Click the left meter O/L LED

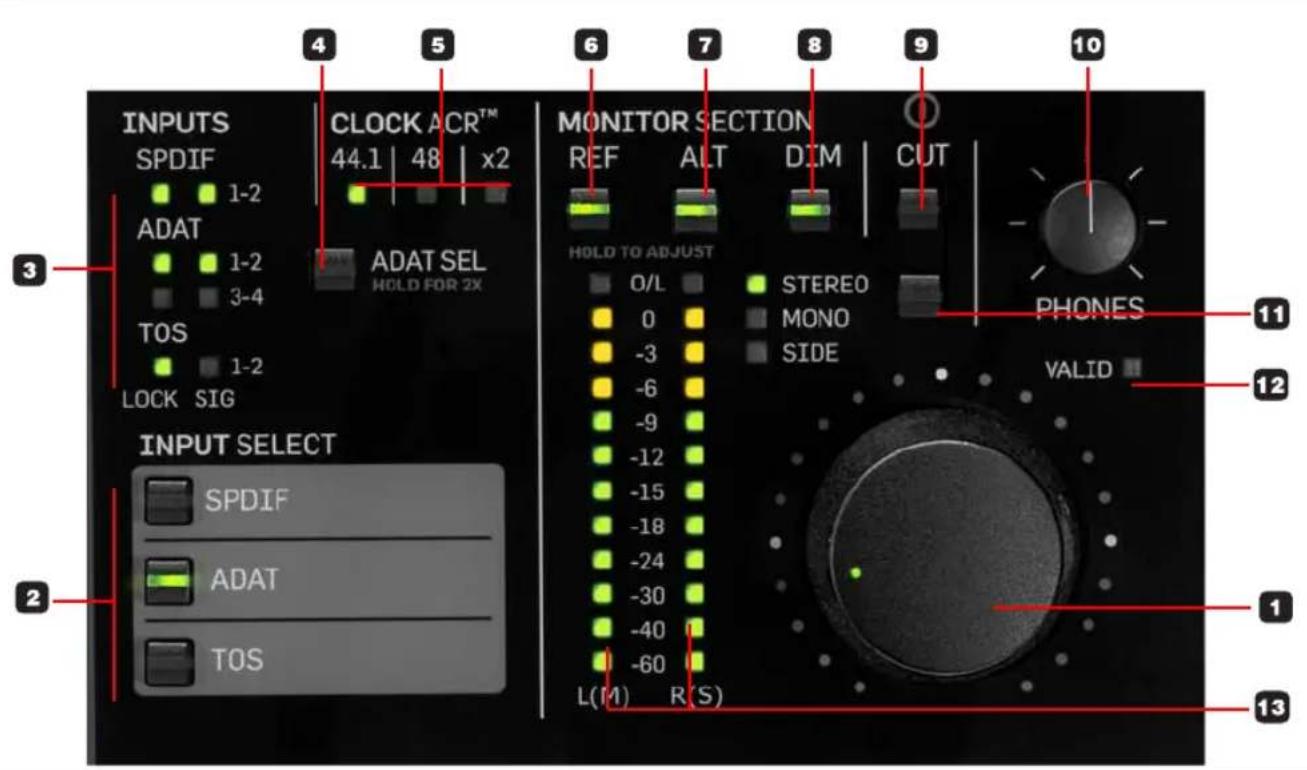pos(601,285)
